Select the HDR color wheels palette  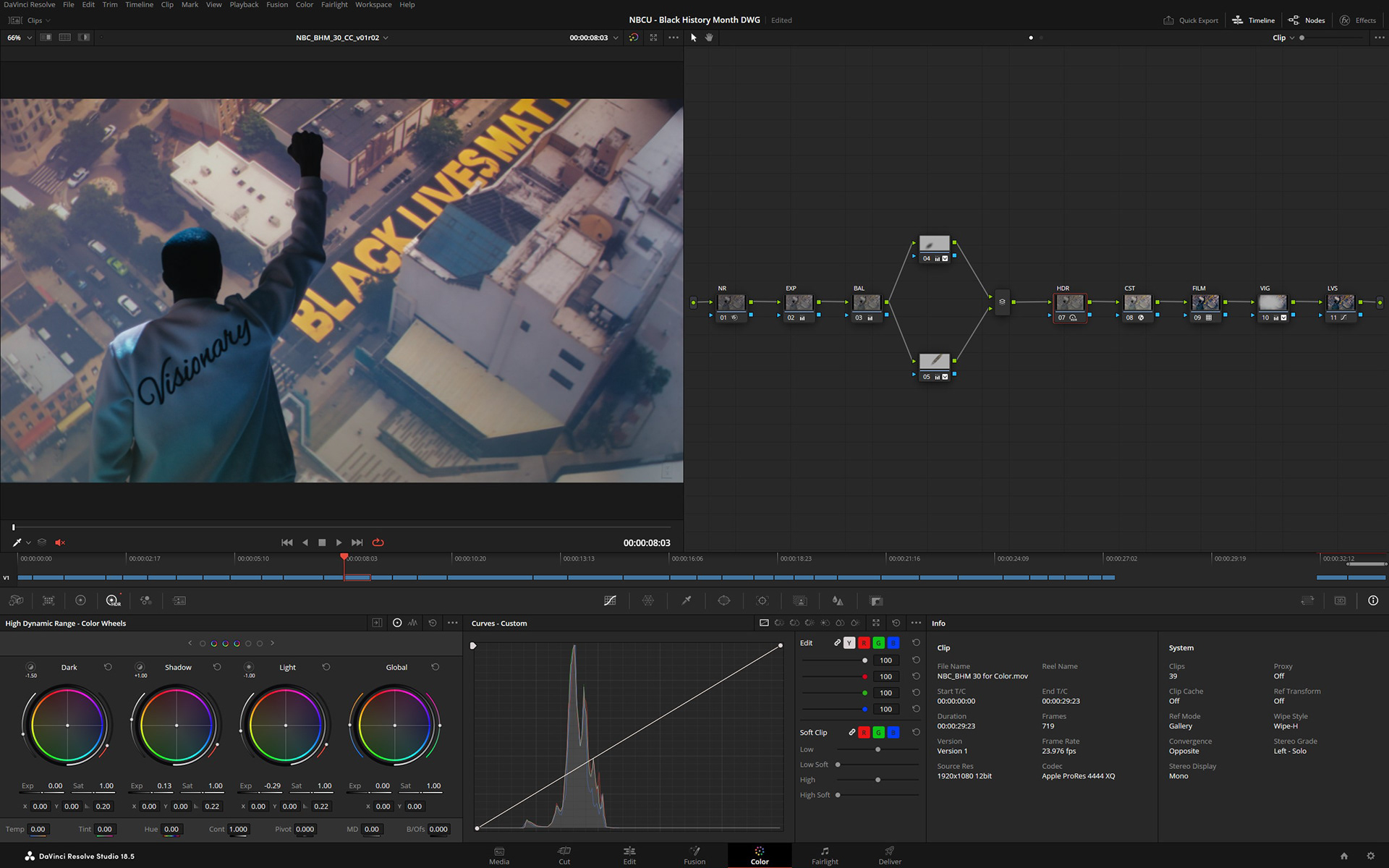[x=114, y=600]
